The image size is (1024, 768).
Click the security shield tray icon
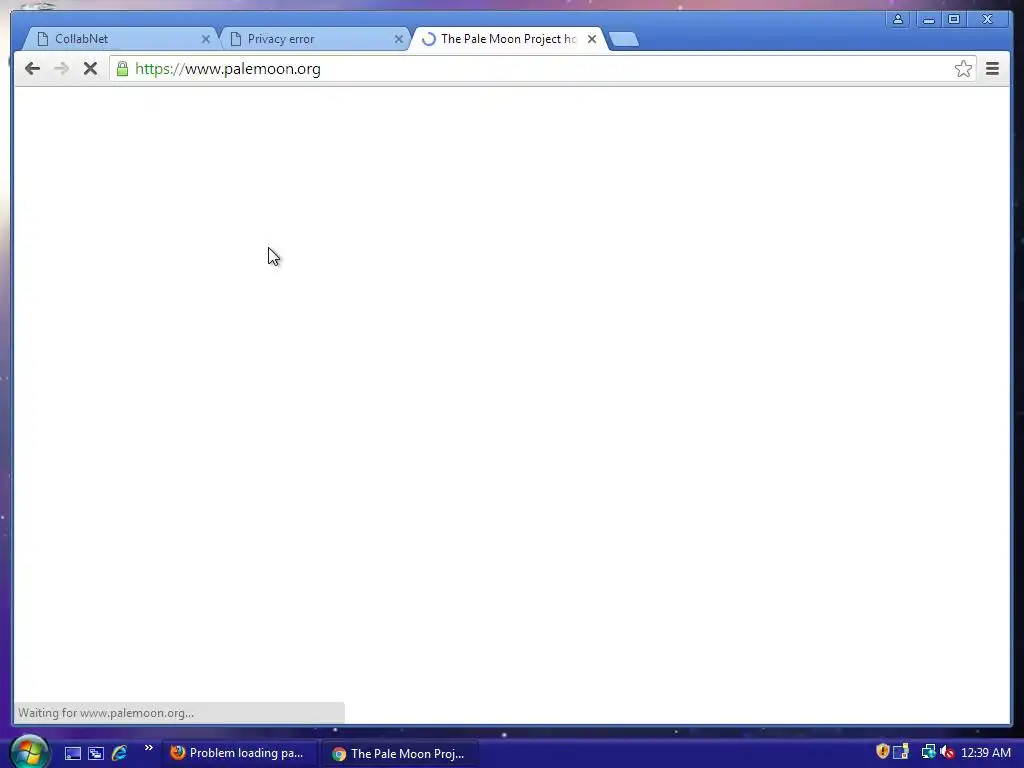point(882,752)
